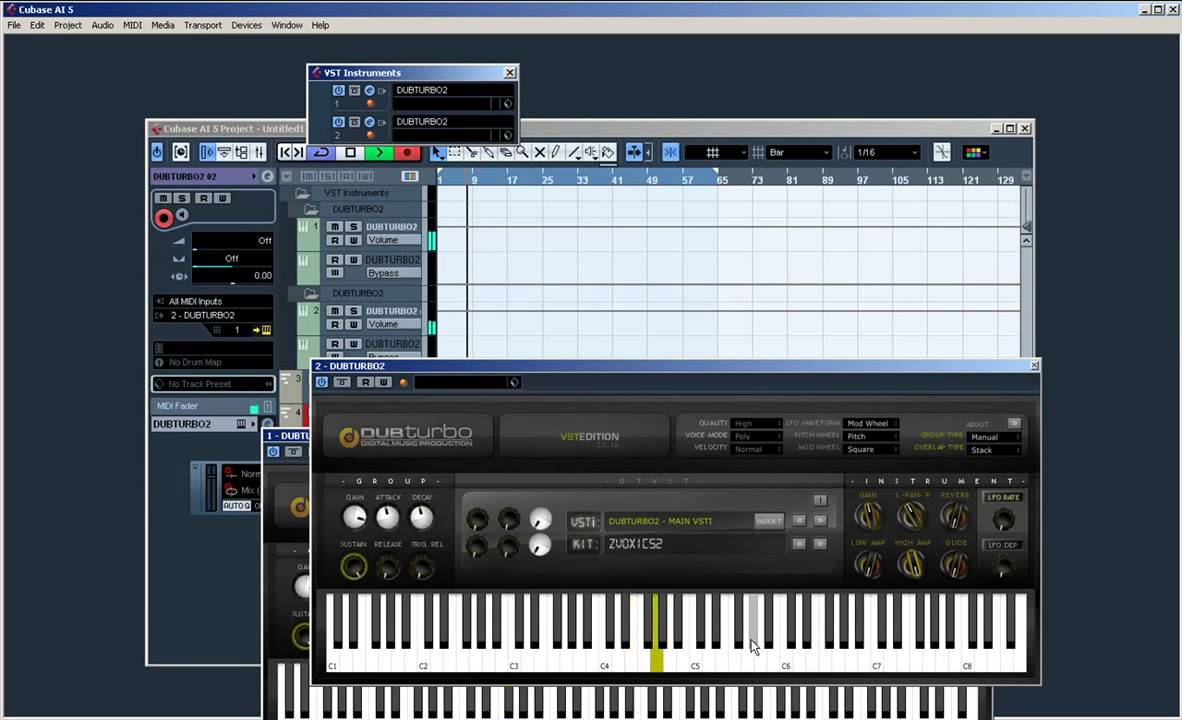
Task: Enable Read automation on track 1 Volume lane
Action: pos(335,240)
